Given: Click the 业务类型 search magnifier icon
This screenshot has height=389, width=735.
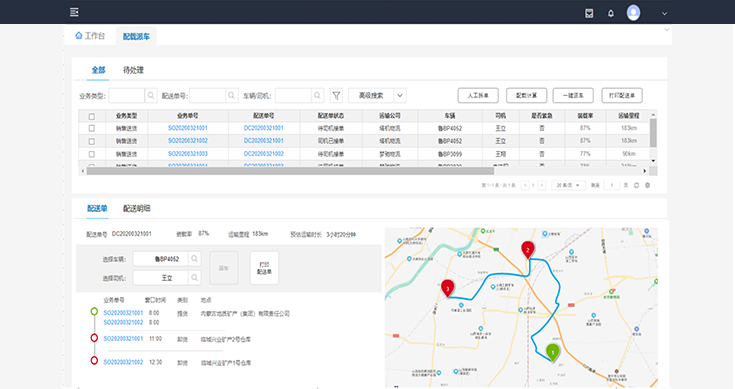Looking at the screenshot, I should [x=151, y=96].
